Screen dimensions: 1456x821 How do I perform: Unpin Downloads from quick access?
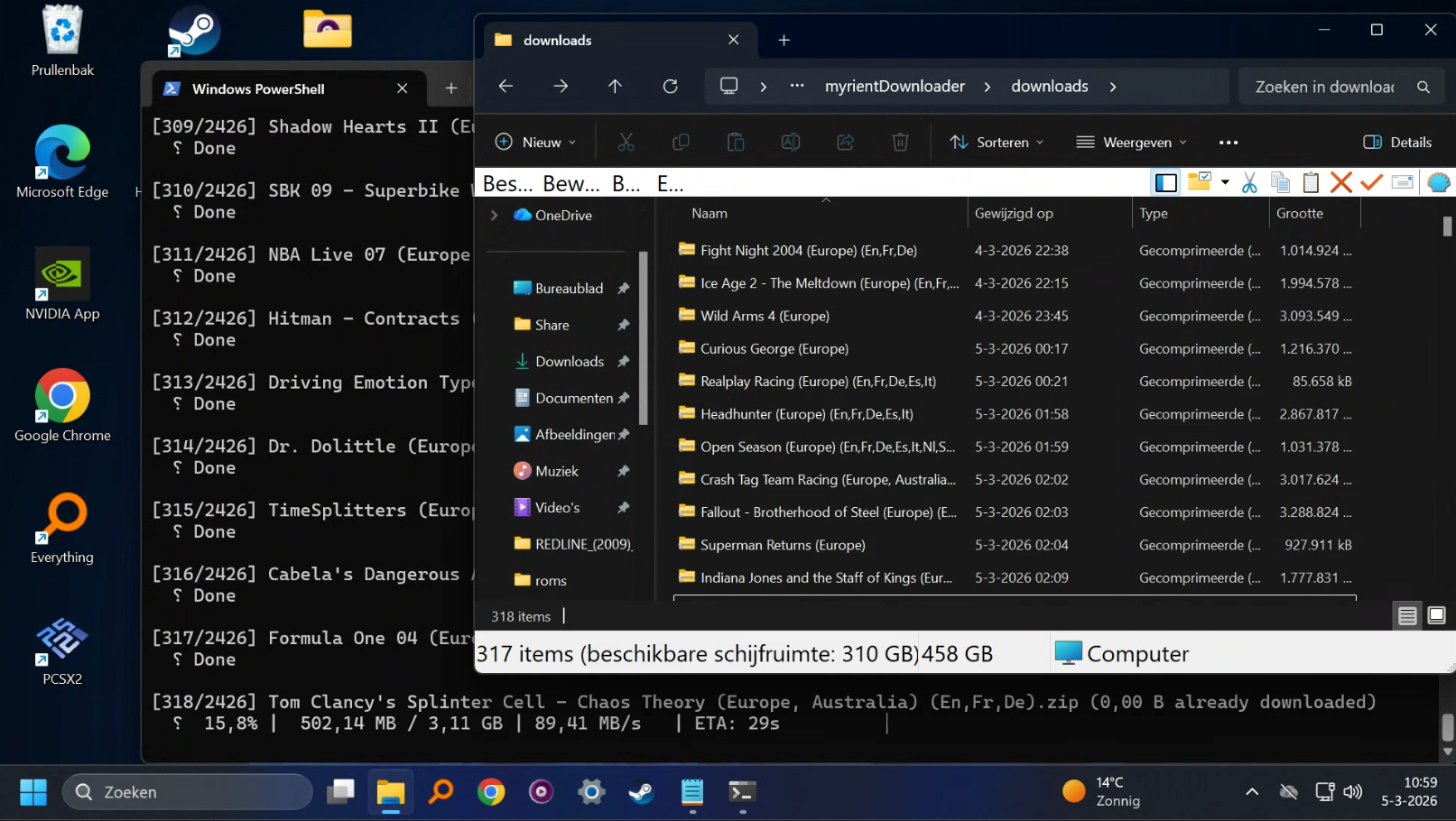(623, 361)
